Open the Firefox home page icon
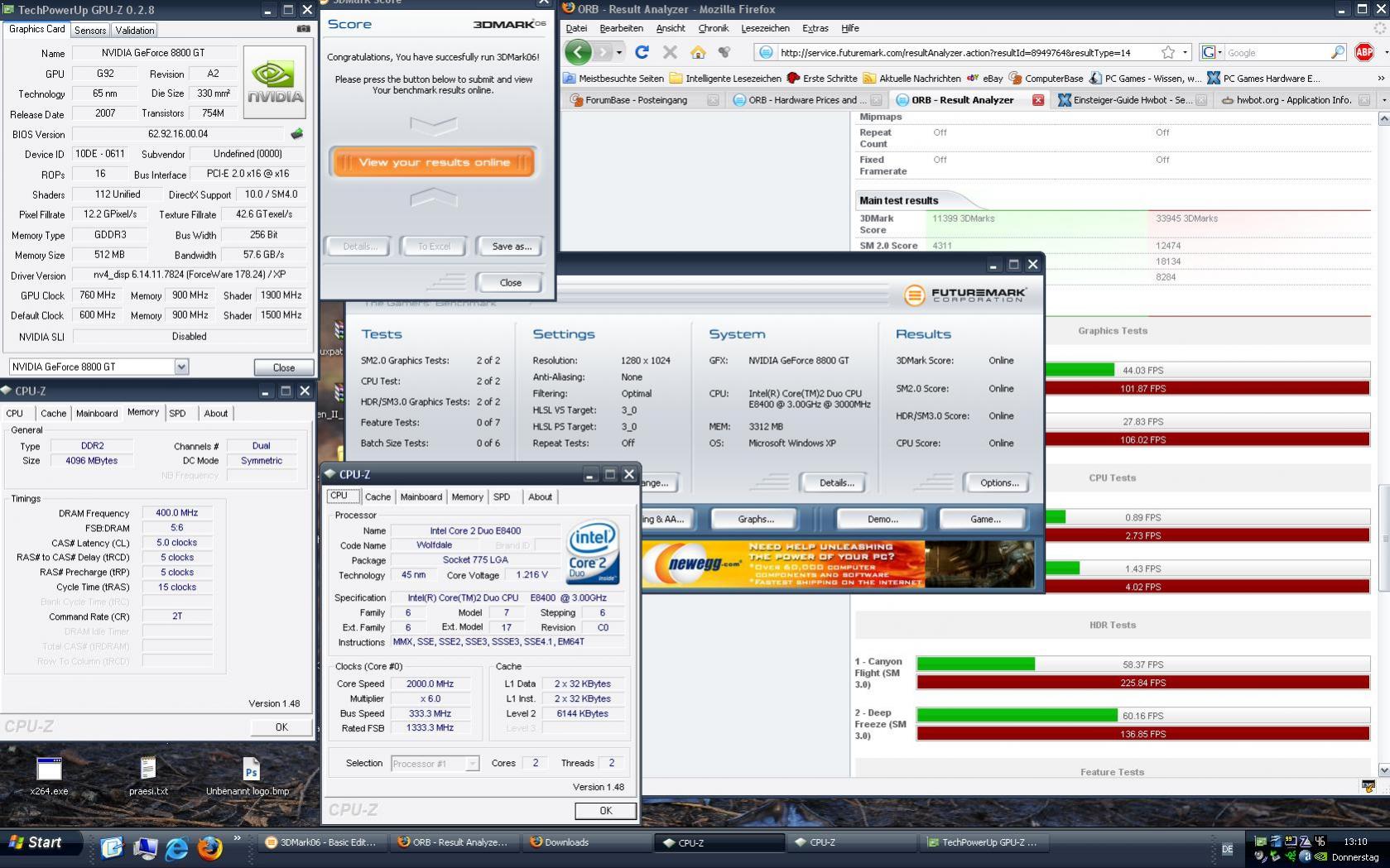1390x868 pixels. 698,52
